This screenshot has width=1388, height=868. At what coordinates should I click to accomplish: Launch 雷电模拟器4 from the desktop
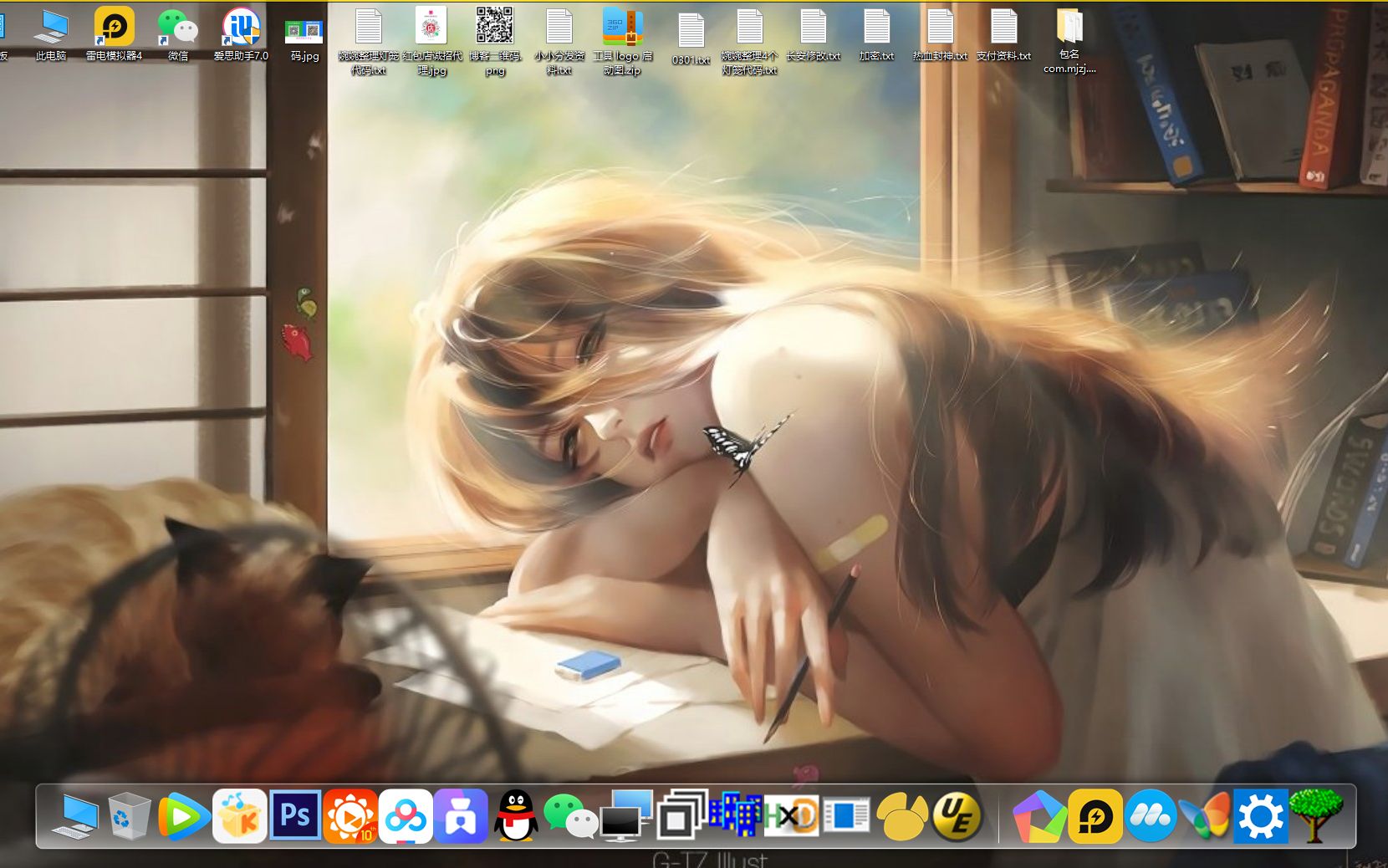114,35
